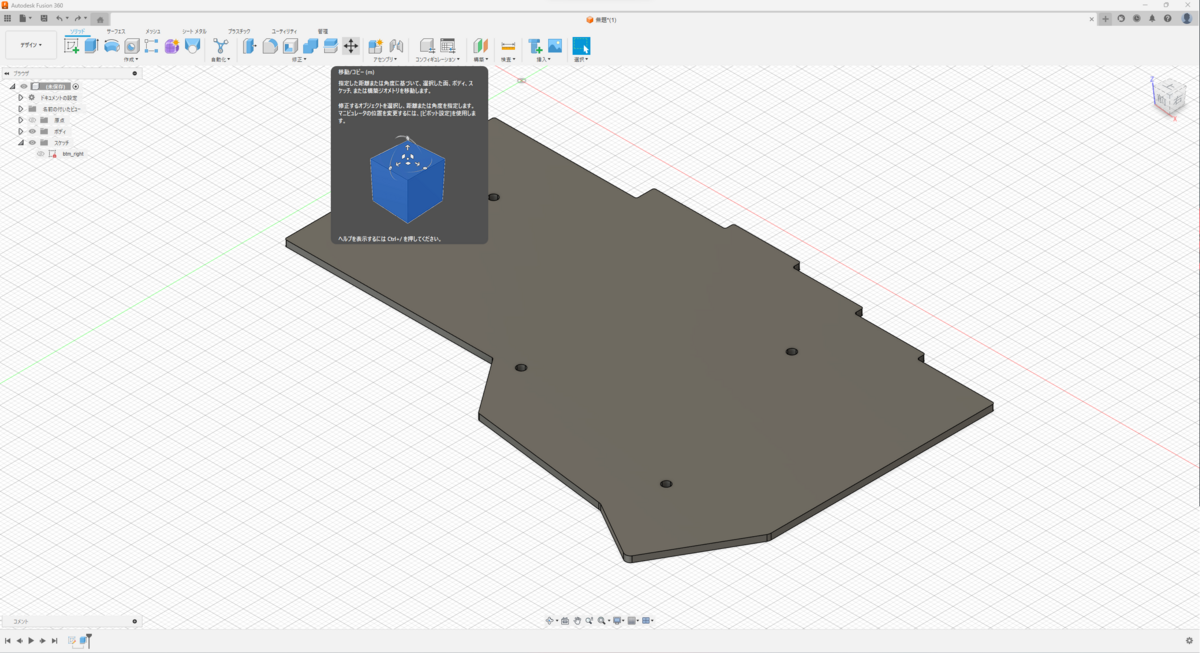Switch to the メッシュ tab
The height and width of the screenshot is (653, 1200).
coord(153,32)
